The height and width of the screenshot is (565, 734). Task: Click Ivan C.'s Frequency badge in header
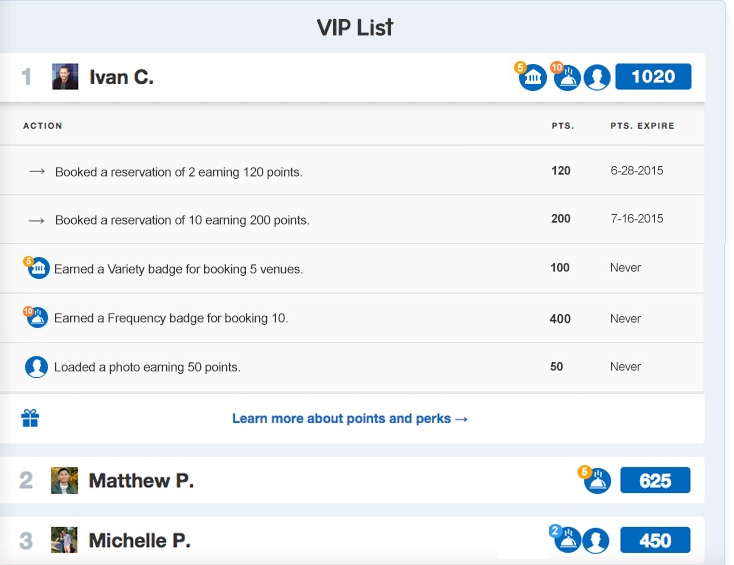pos(566,78)
